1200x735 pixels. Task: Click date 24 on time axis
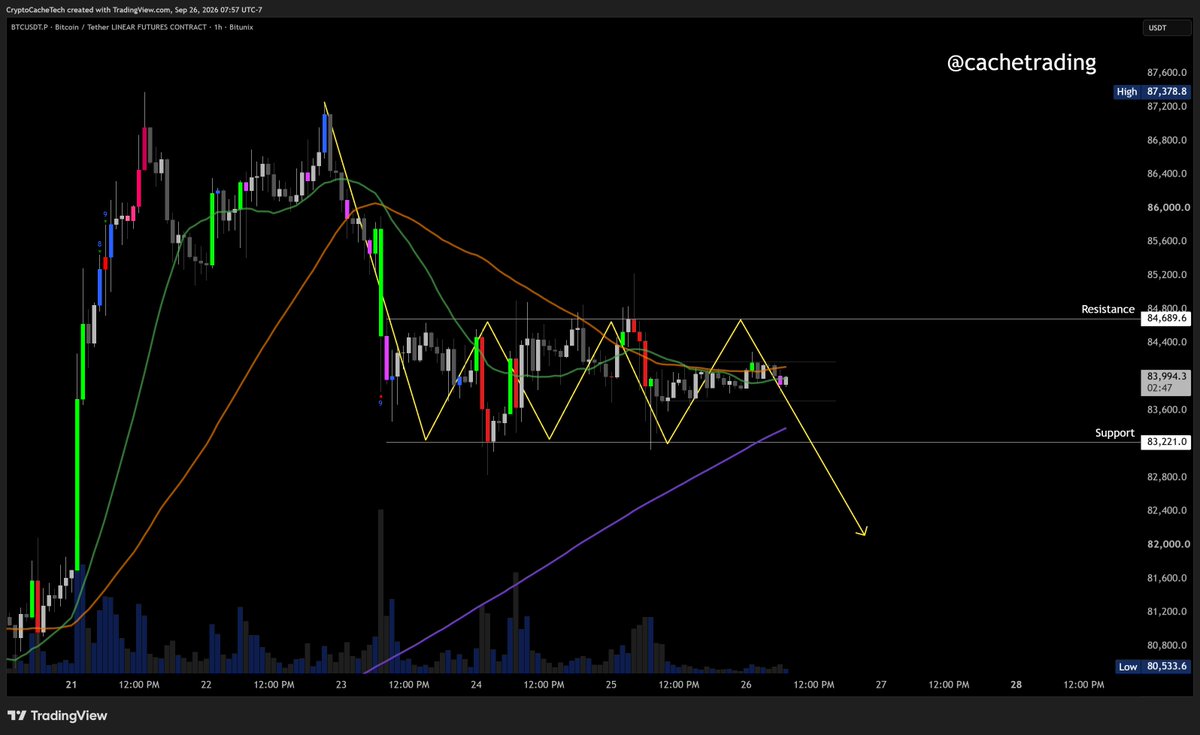pyautogui.click(x=476, y=685)
